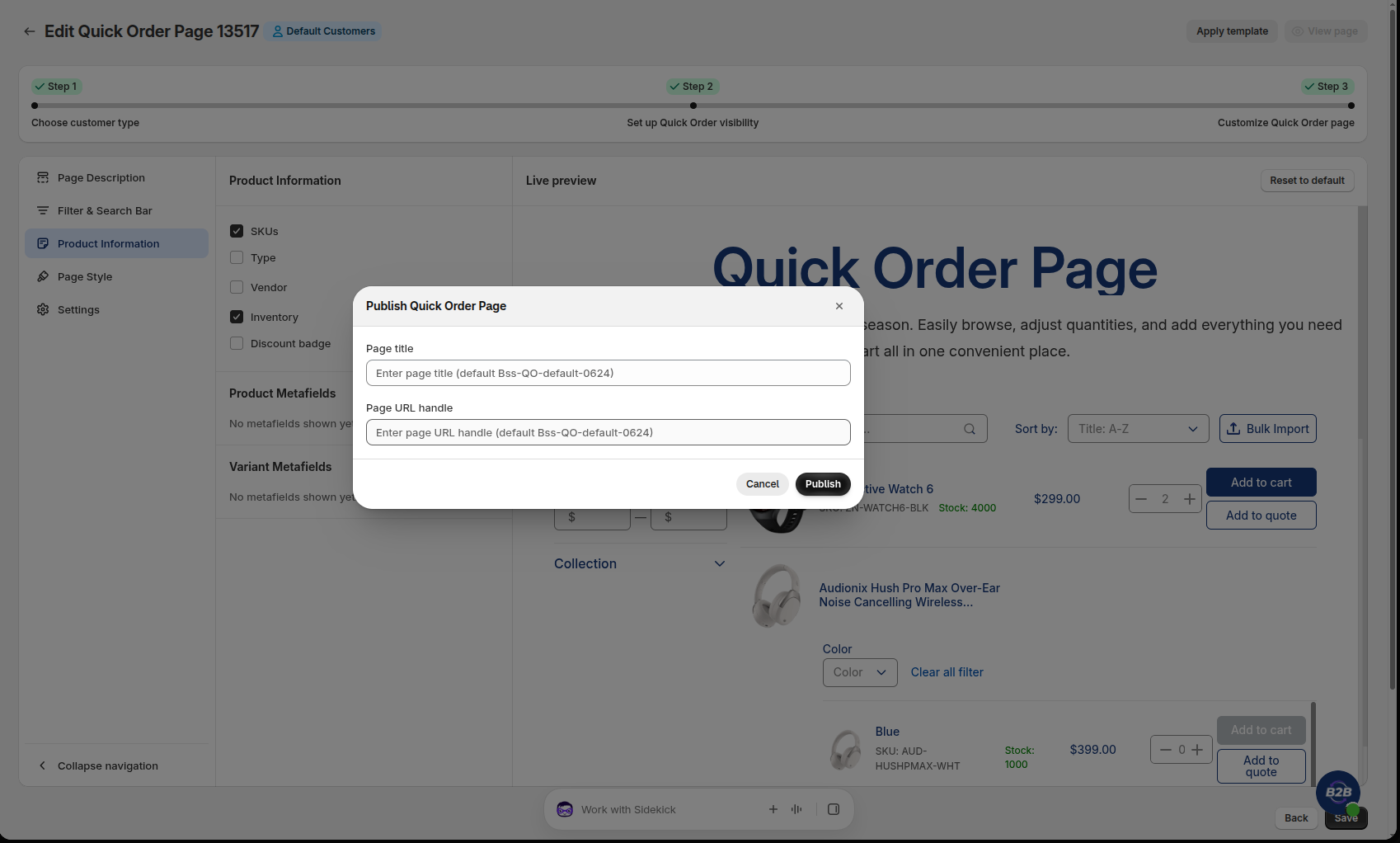Open Page Style section
The image size is (1400, 843).
116,276
